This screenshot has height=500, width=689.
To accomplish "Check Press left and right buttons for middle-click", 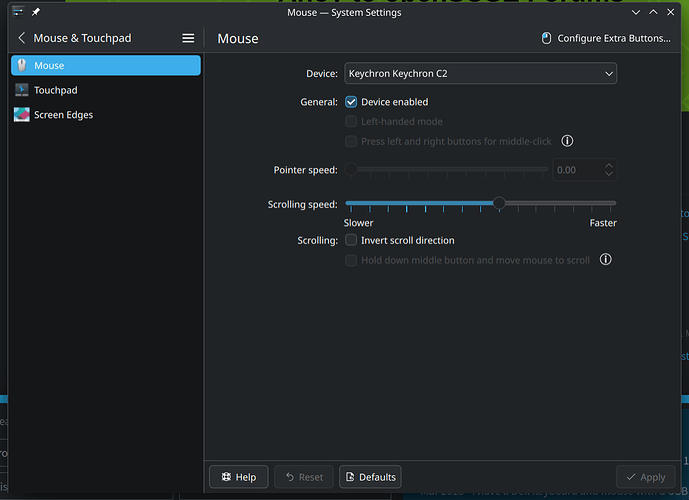I will tap(351, 141).
